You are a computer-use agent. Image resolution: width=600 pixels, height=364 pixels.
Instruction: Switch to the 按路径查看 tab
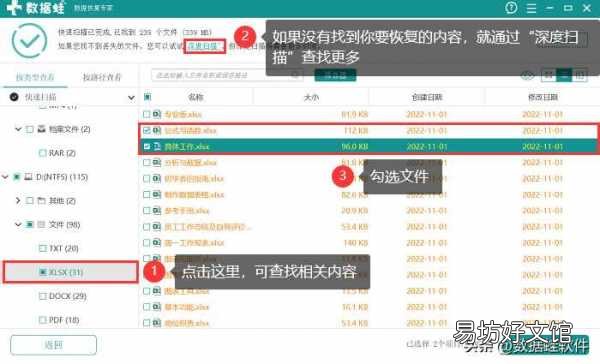(102, 77)
